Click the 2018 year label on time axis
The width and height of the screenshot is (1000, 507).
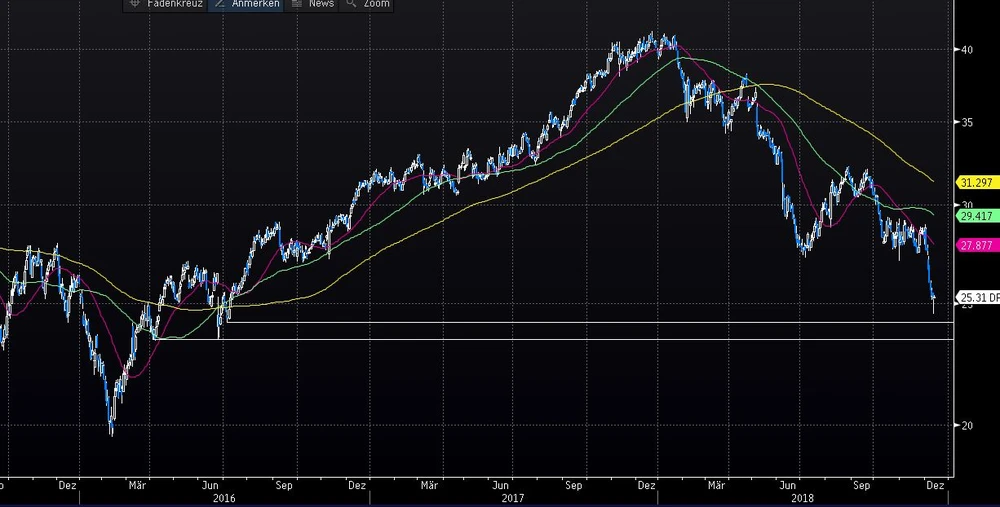801,497
